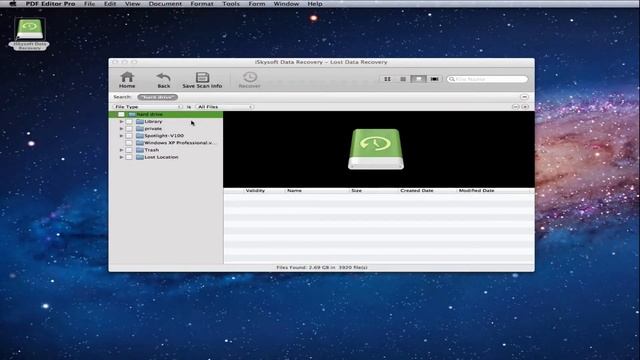Viewport: 640px width, 360px height.
Task: Click the Lost Location folder icon
Action: pos(140,157)
